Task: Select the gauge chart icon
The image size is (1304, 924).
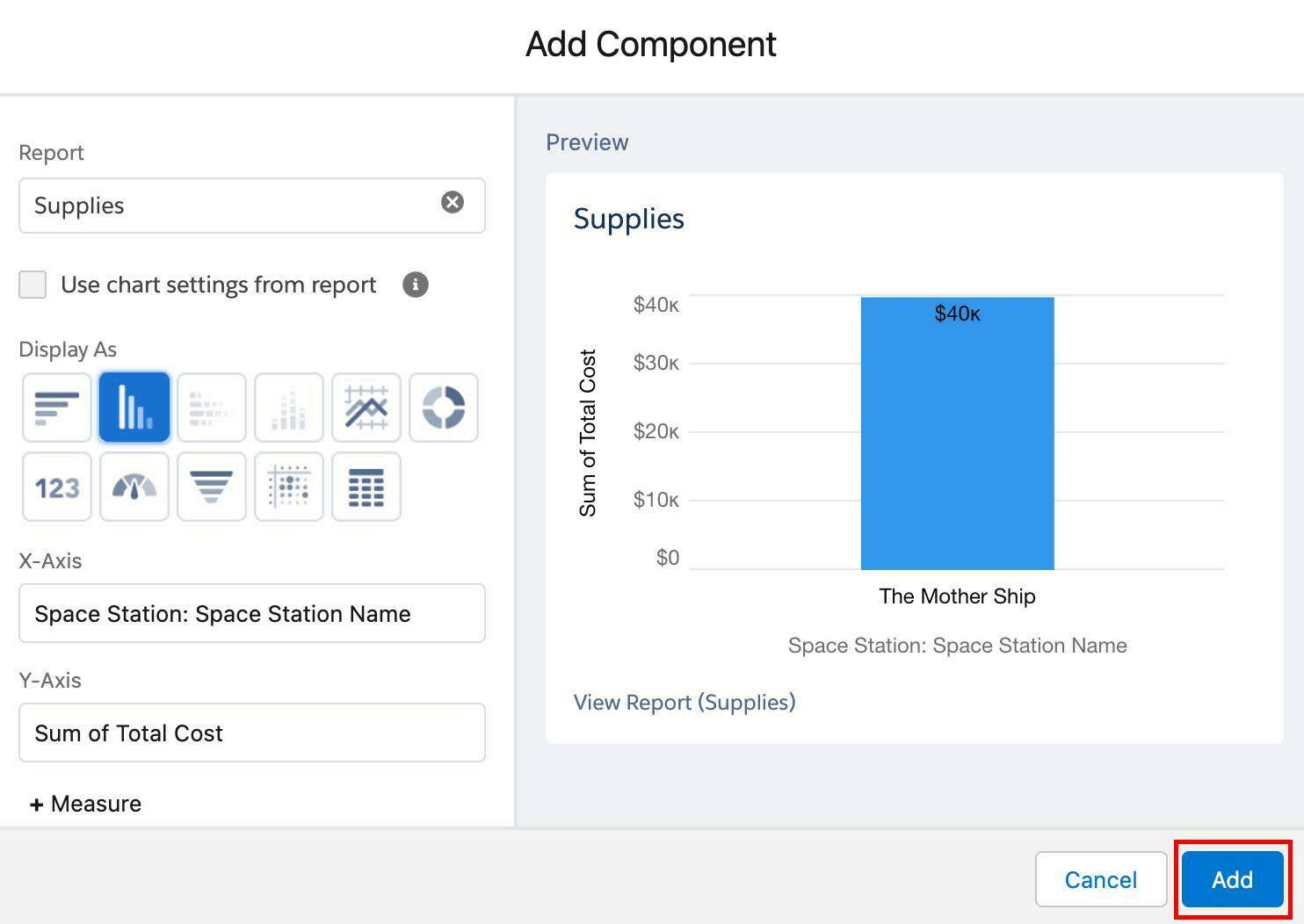Action: click(134, 487)
